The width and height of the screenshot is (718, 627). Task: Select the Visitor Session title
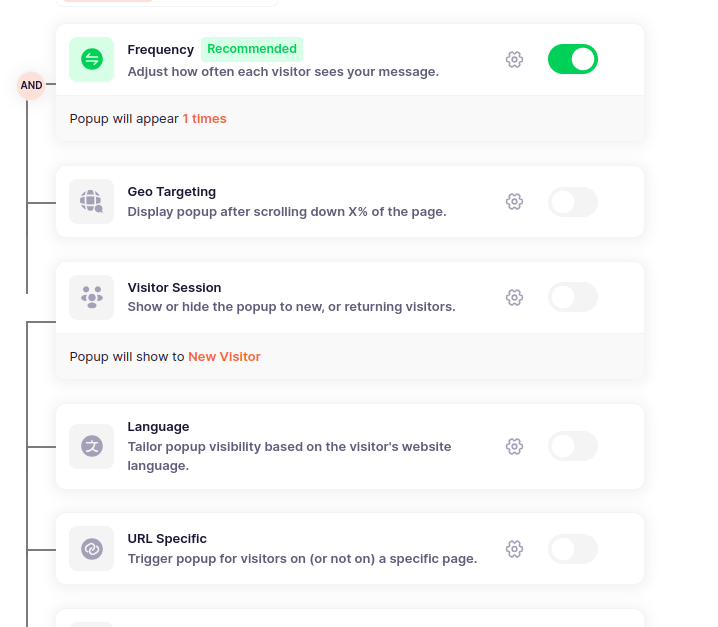174,288
